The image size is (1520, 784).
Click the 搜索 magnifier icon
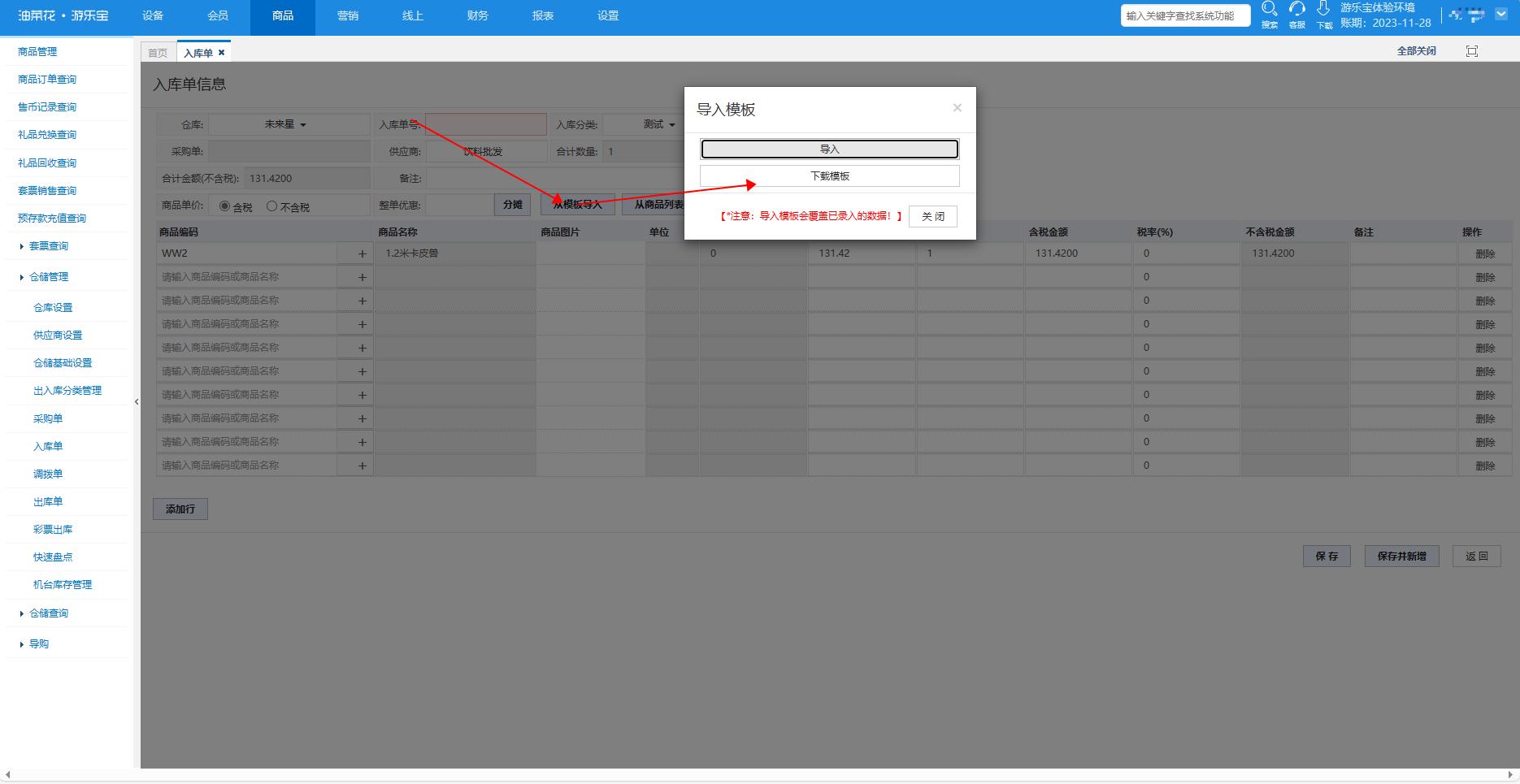point(1269,10)
